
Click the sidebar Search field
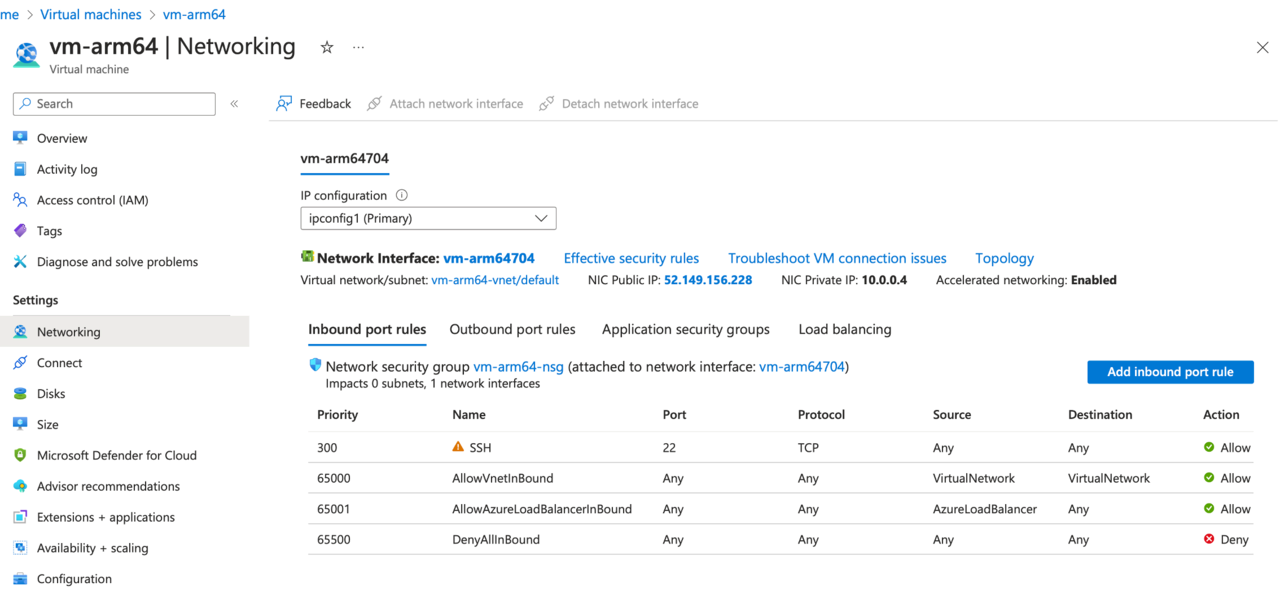[114, 104]
